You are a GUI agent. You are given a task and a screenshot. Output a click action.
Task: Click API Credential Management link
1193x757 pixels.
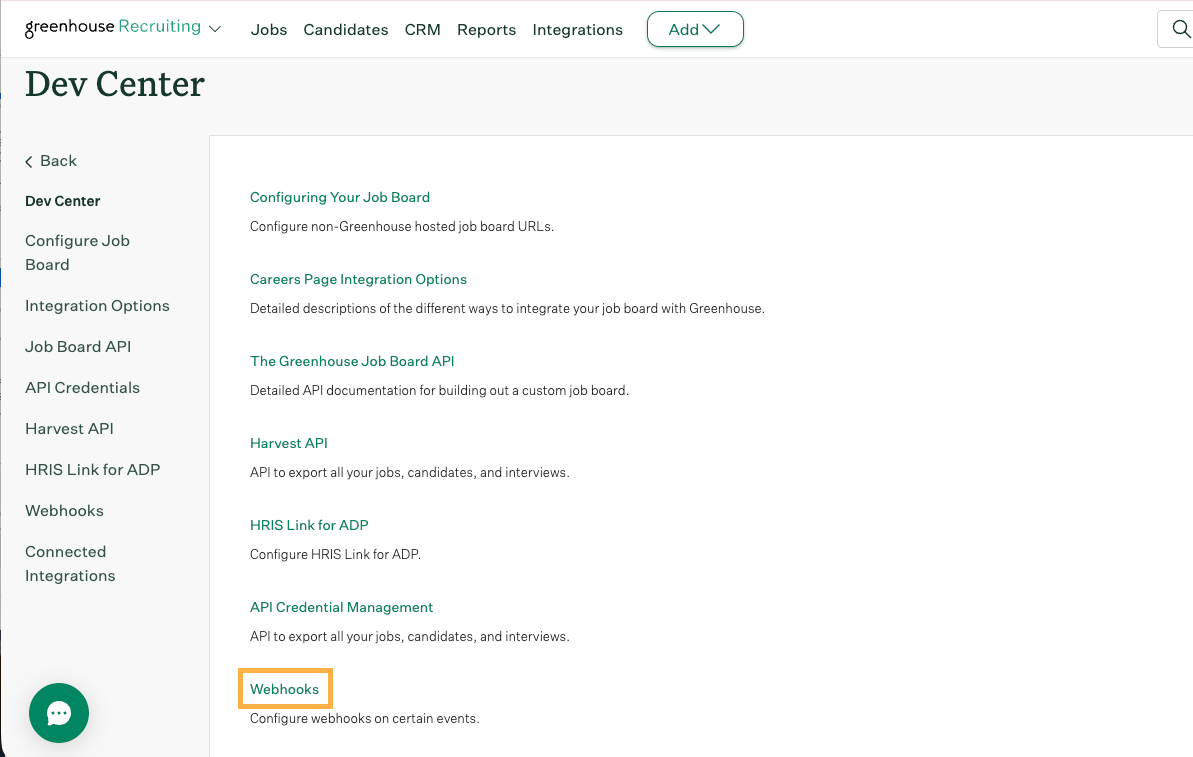tap(341, 607)
